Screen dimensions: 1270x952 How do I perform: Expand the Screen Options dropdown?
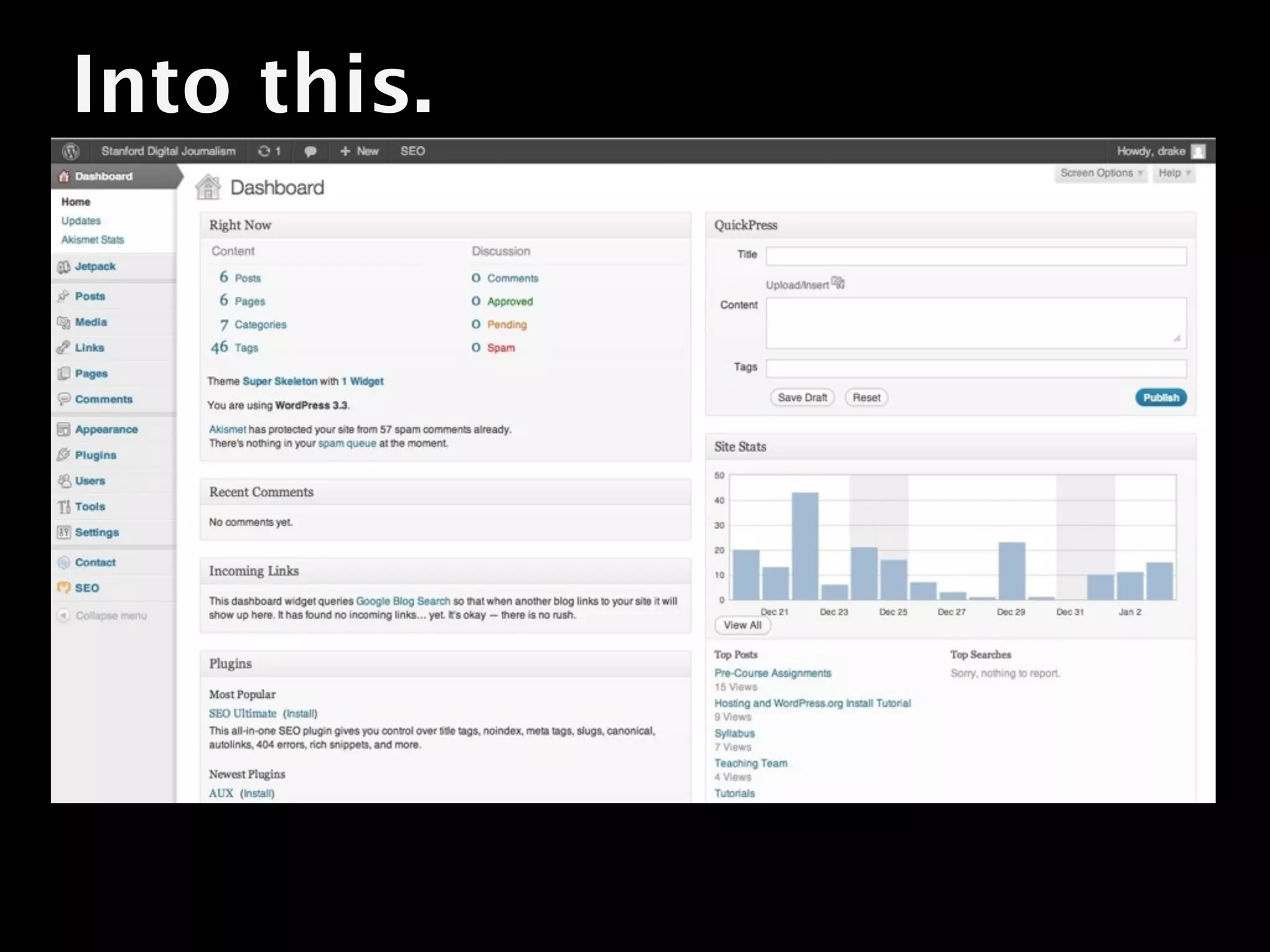1101,173
